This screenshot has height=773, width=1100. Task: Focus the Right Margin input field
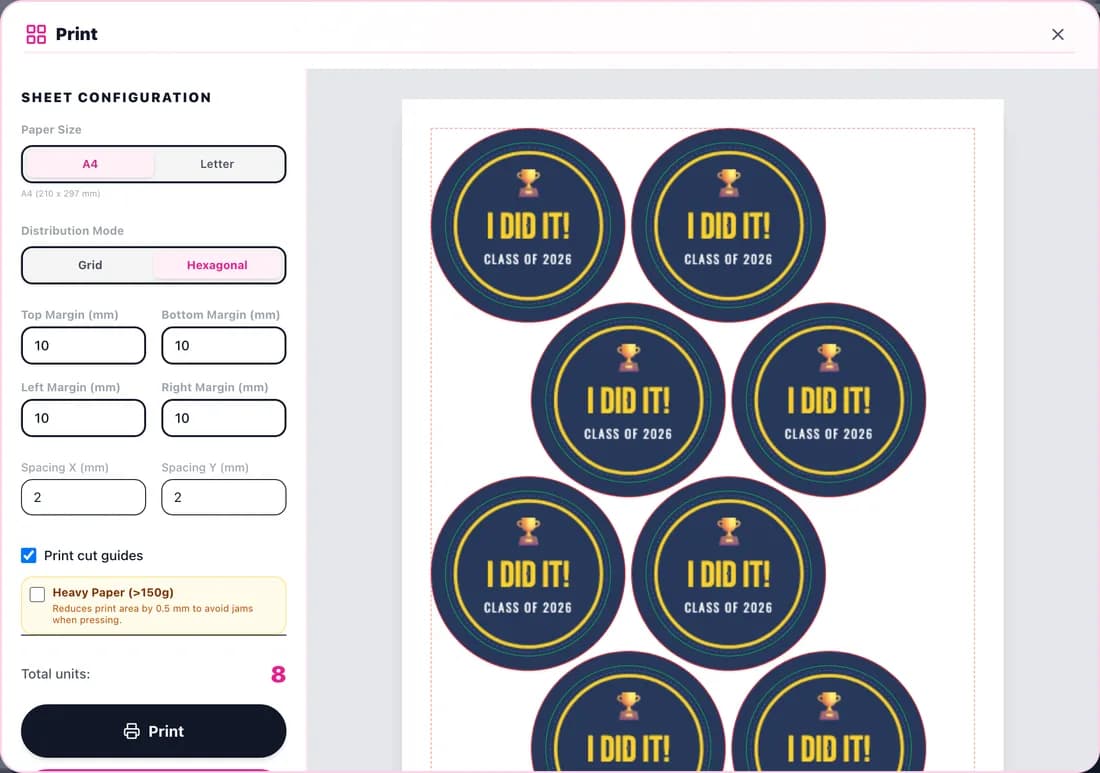pos(224,418)
